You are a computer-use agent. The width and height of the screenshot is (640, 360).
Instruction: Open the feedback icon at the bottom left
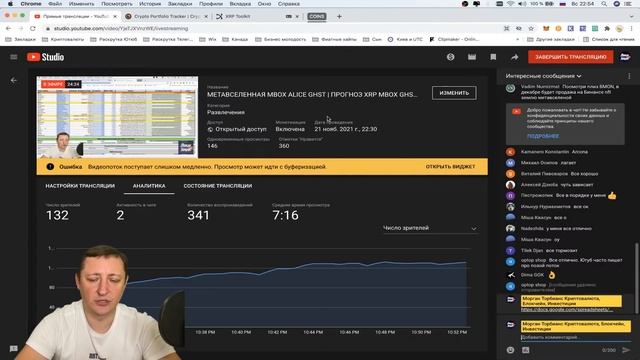point(13,349)
